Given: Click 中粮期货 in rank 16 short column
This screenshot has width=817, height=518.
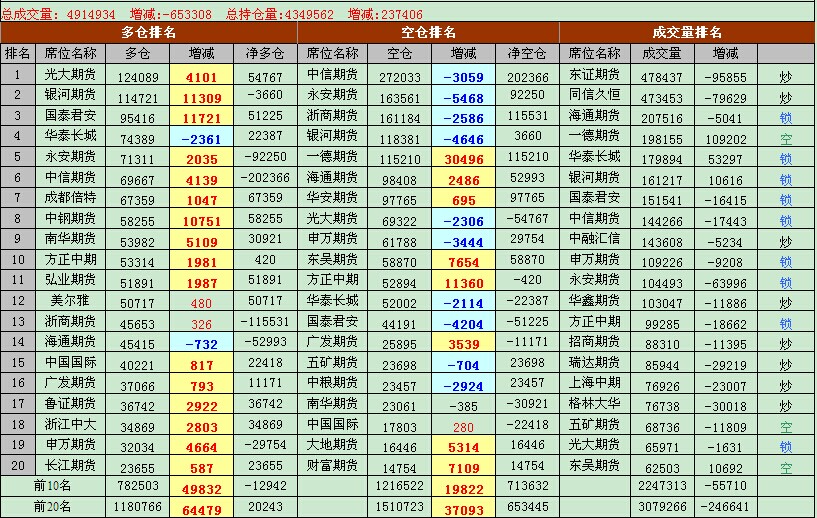Looking at the screenshot, I should (x=332, y=383).
